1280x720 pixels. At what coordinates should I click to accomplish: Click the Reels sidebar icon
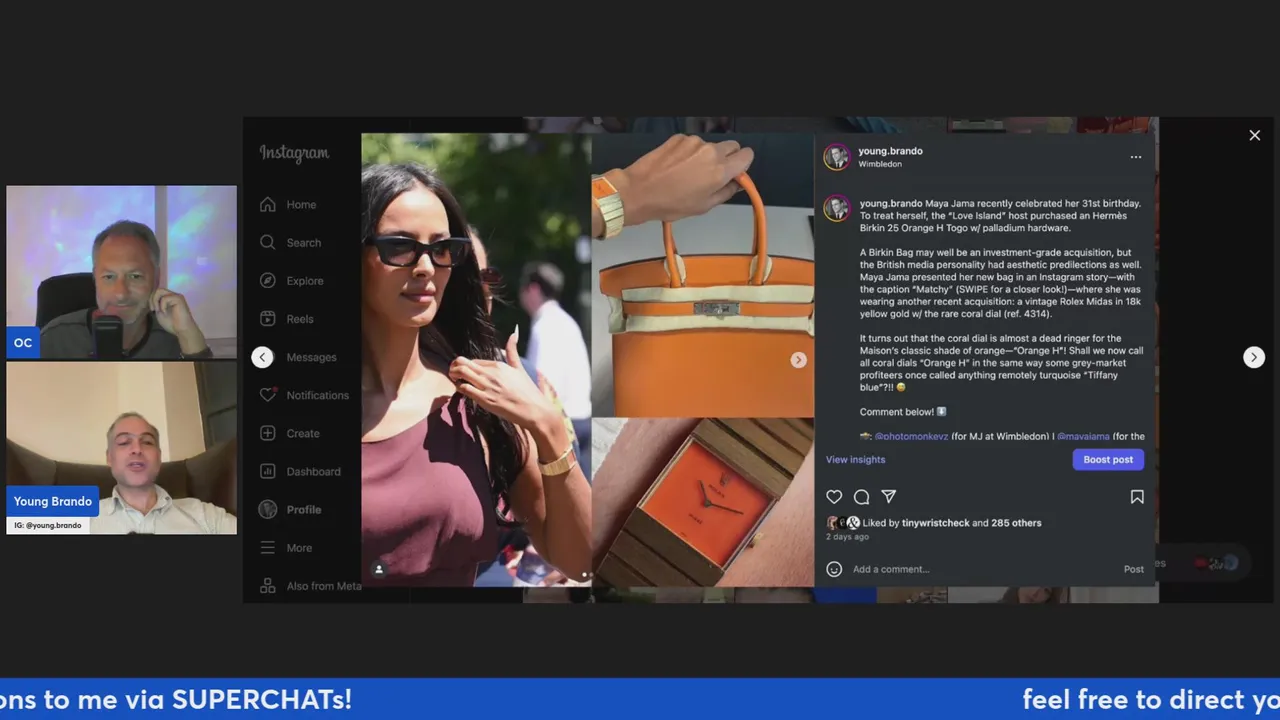coord(267,319)
